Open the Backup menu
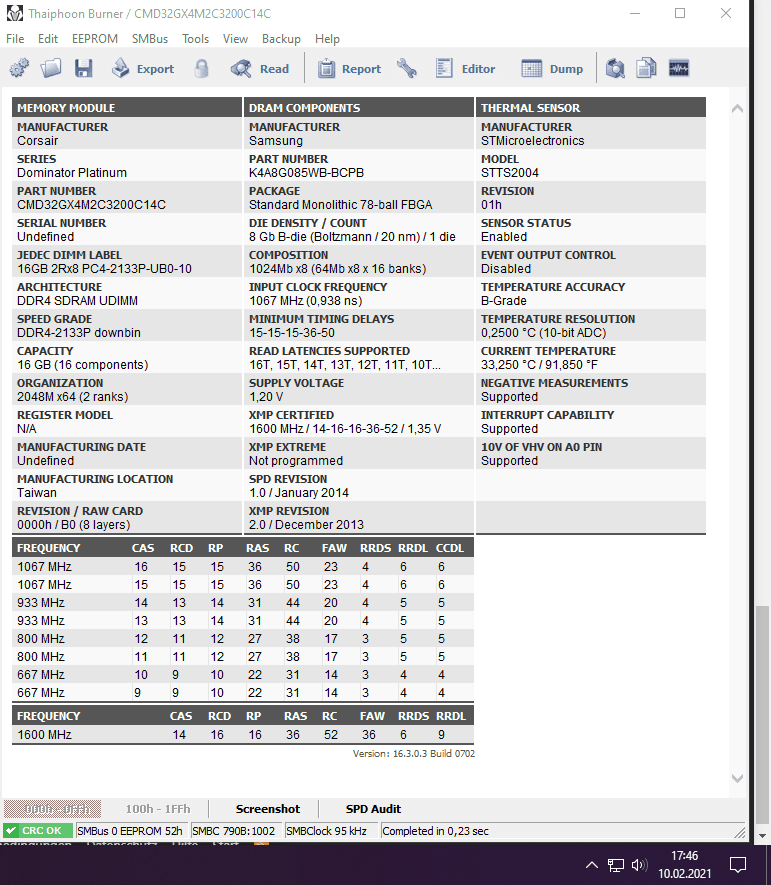771x885 pixels. pos(281,39)
